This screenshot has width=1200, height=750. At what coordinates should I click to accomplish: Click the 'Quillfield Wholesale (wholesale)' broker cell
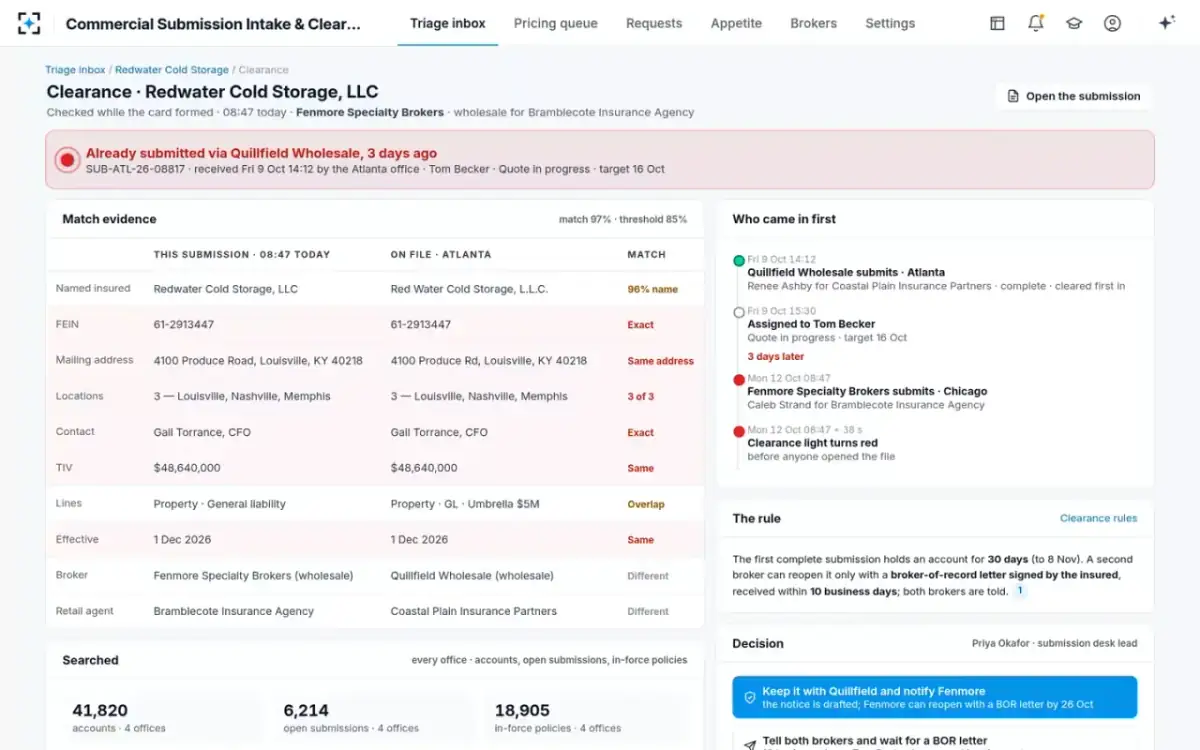472,576
